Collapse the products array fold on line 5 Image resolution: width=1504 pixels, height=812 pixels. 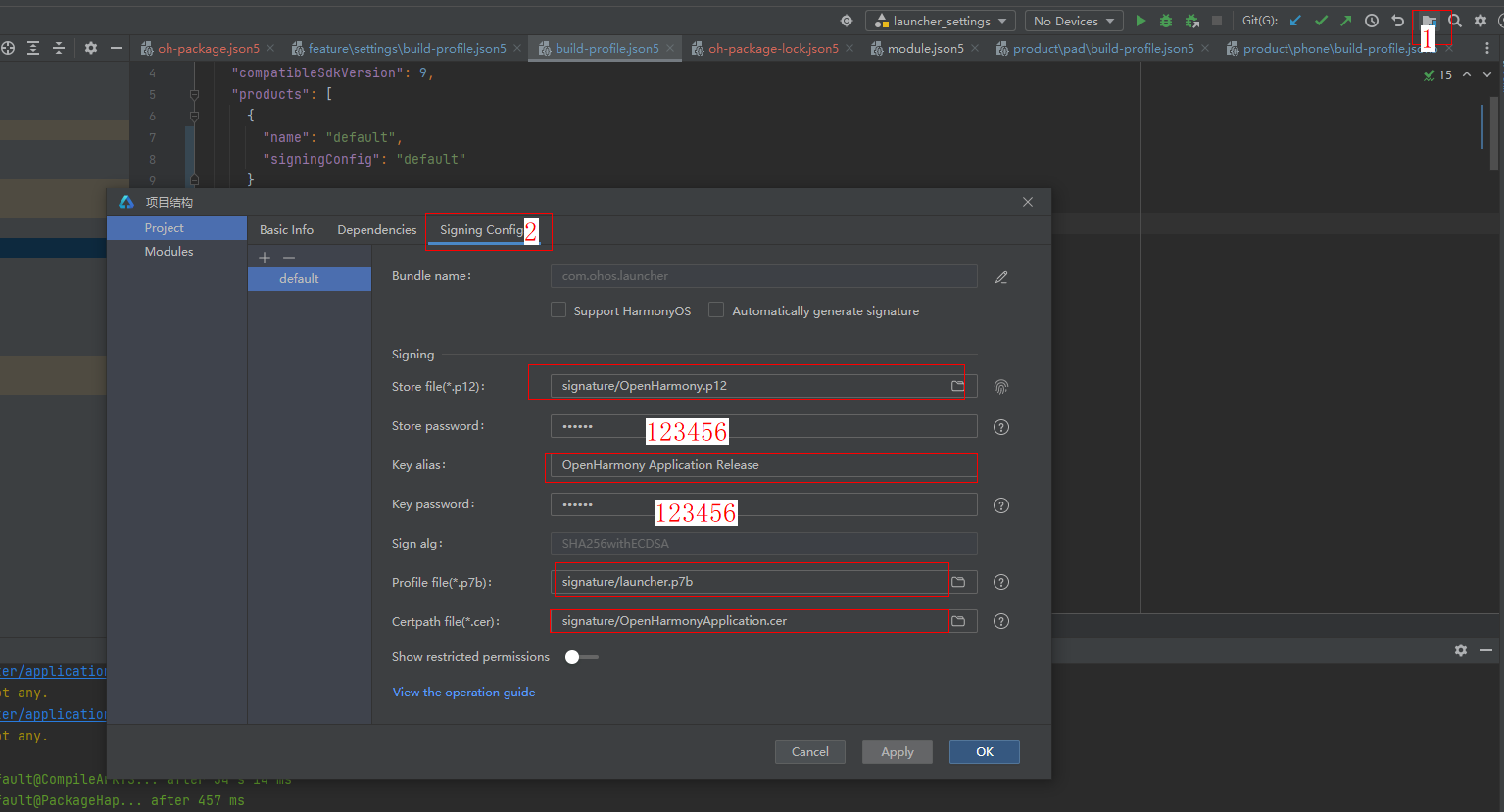coord(194,95)
